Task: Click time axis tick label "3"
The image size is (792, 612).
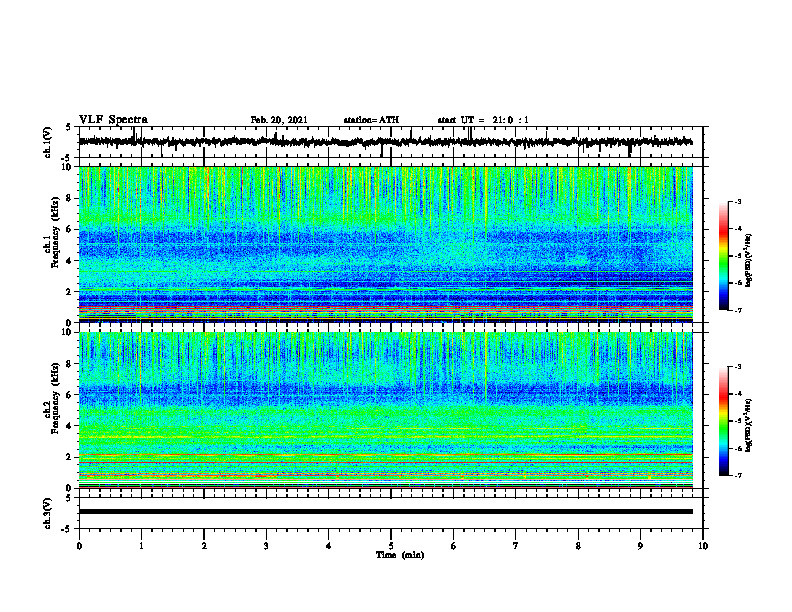Action: [266, 546]
